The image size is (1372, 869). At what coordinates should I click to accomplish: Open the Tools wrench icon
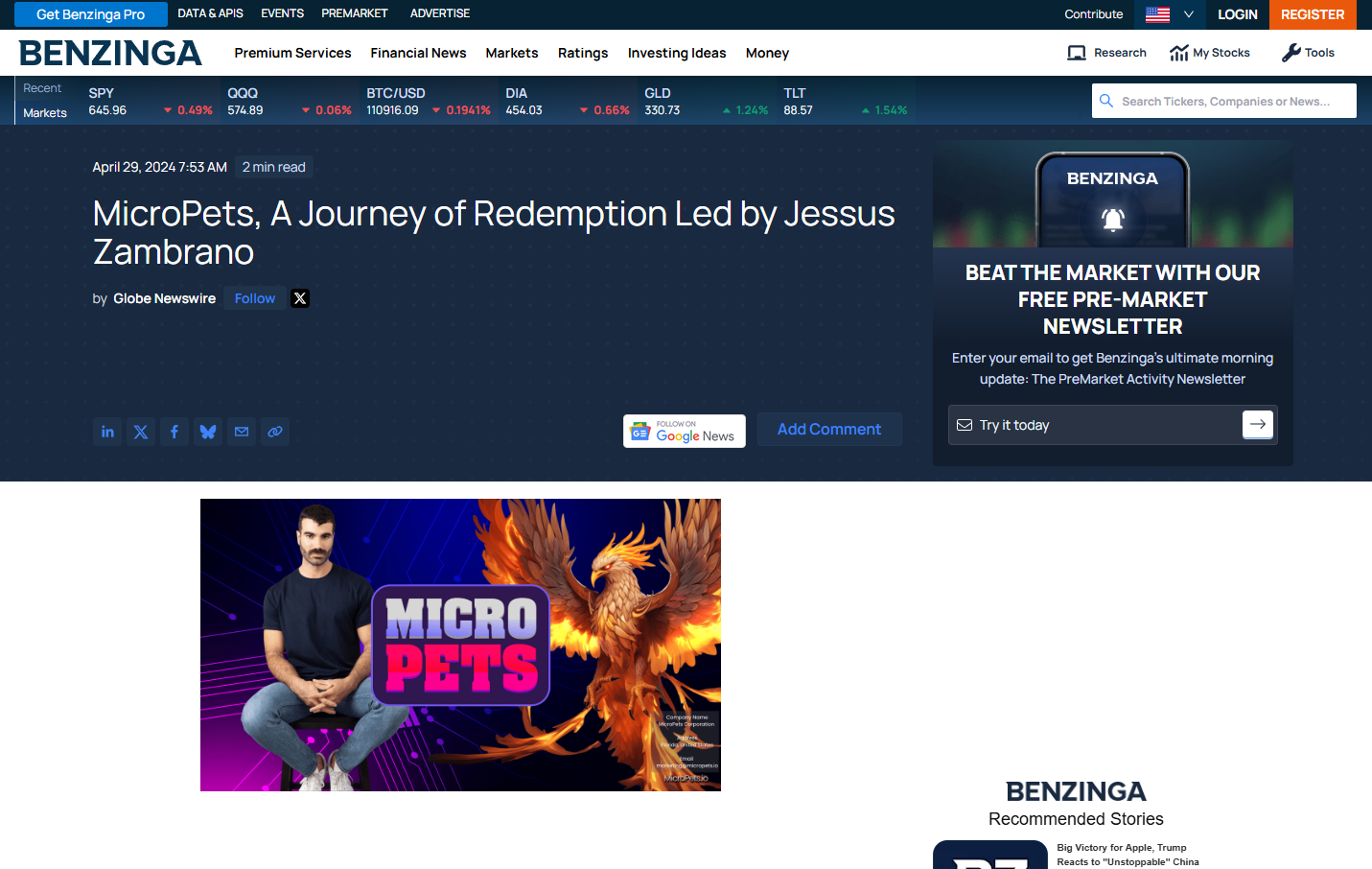tap(1291, 53)
